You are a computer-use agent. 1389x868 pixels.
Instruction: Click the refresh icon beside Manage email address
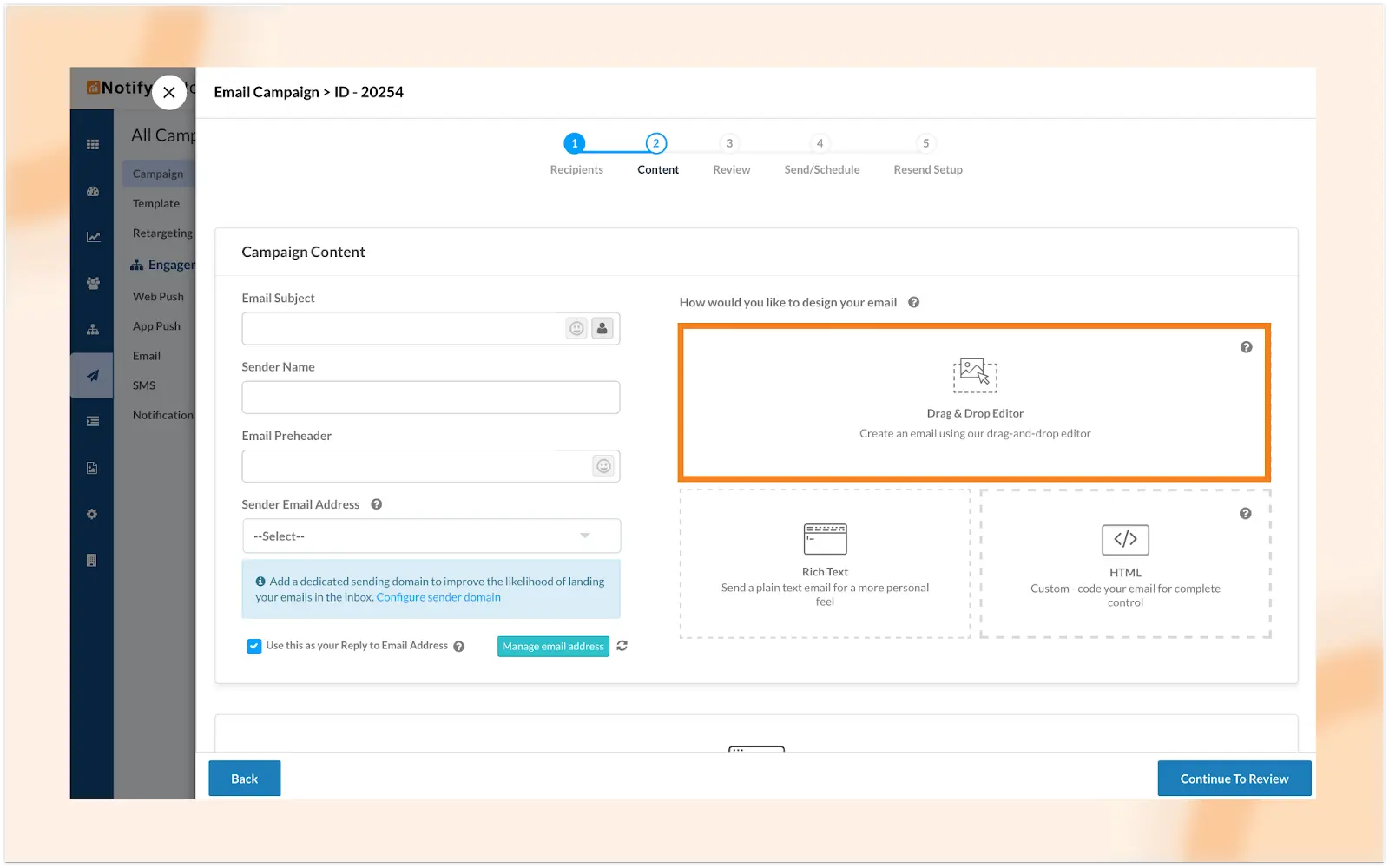point(622,646)
